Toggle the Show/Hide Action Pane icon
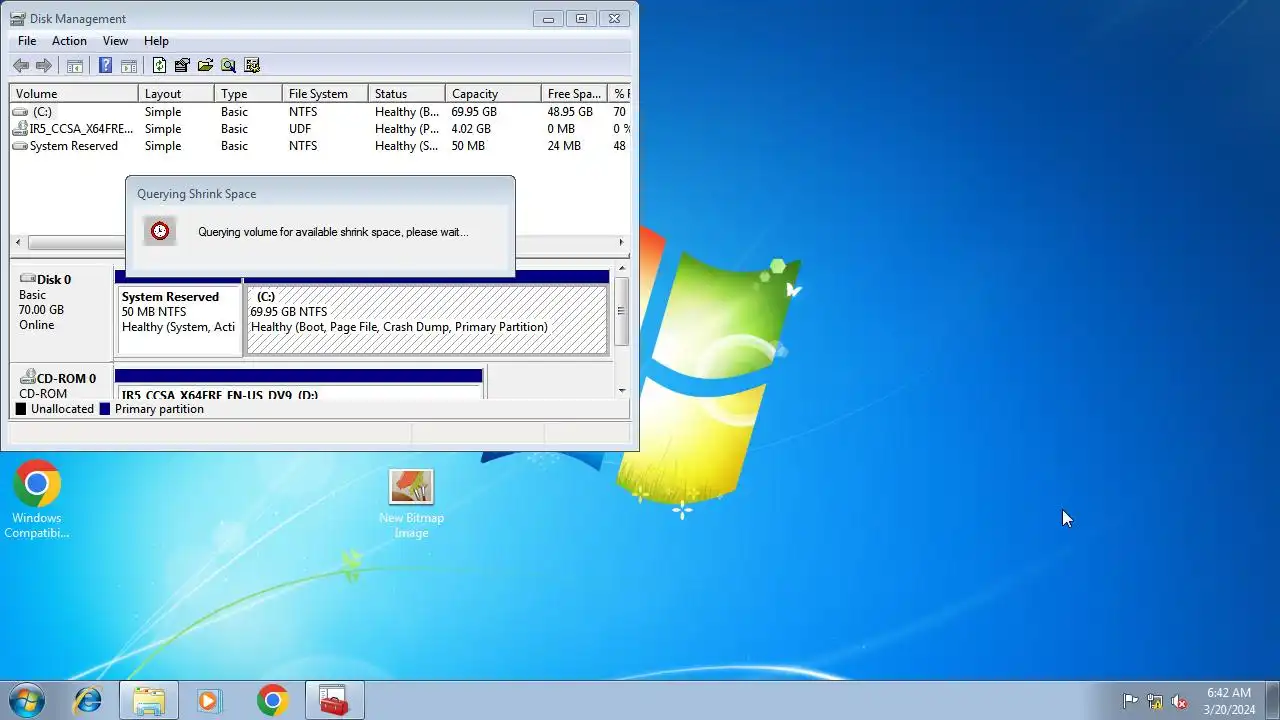 point(129,66)
